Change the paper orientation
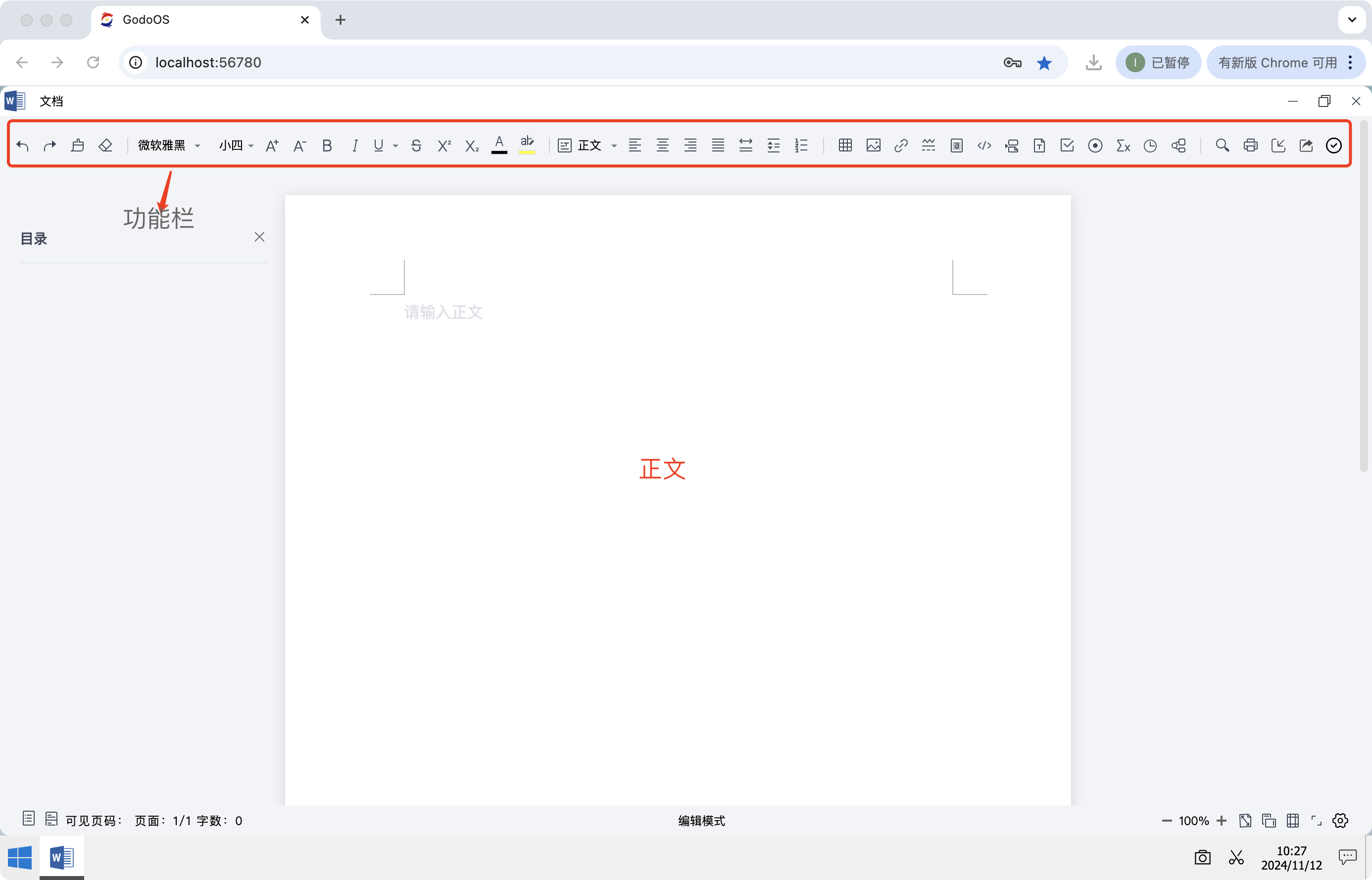 tap(1269, 821)
